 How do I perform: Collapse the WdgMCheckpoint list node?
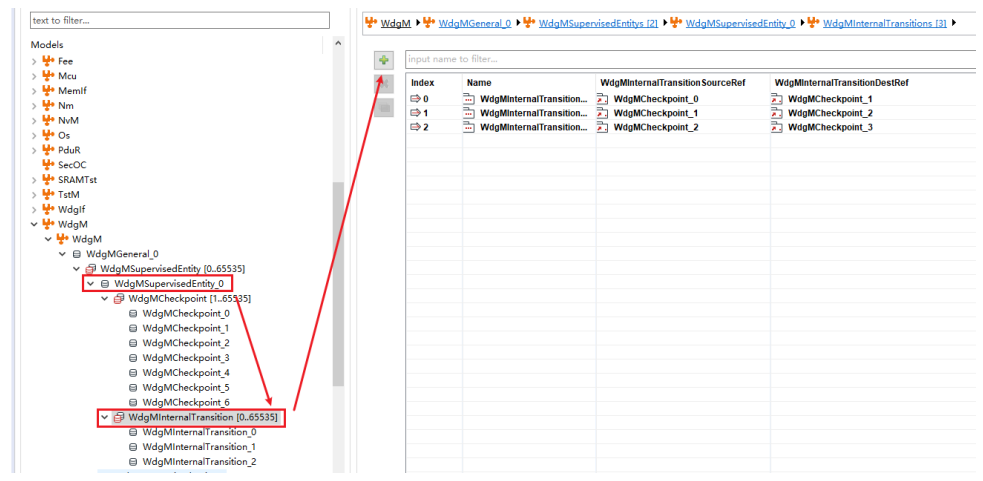pyautogui.click(x=105, y=299)
